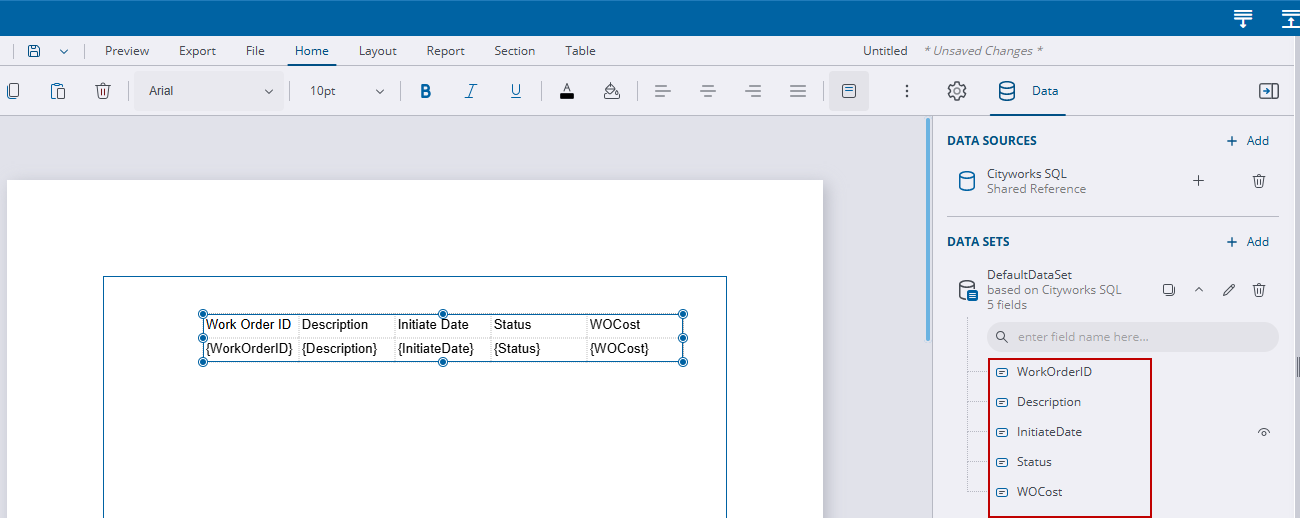Toggle the InitiateDate field eye icon
This screenshot has height=518, width=1300.
[x=1264, y=432]
